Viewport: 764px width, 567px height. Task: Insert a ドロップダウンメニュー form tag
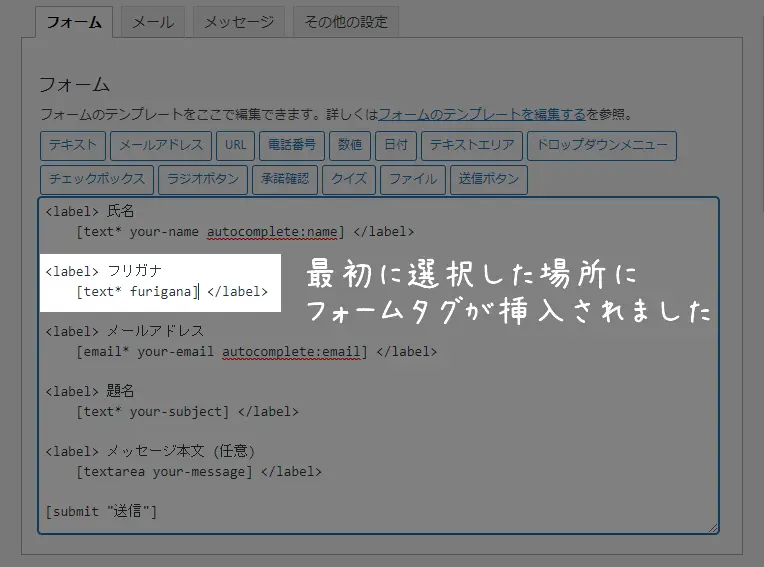coord(602,145)
